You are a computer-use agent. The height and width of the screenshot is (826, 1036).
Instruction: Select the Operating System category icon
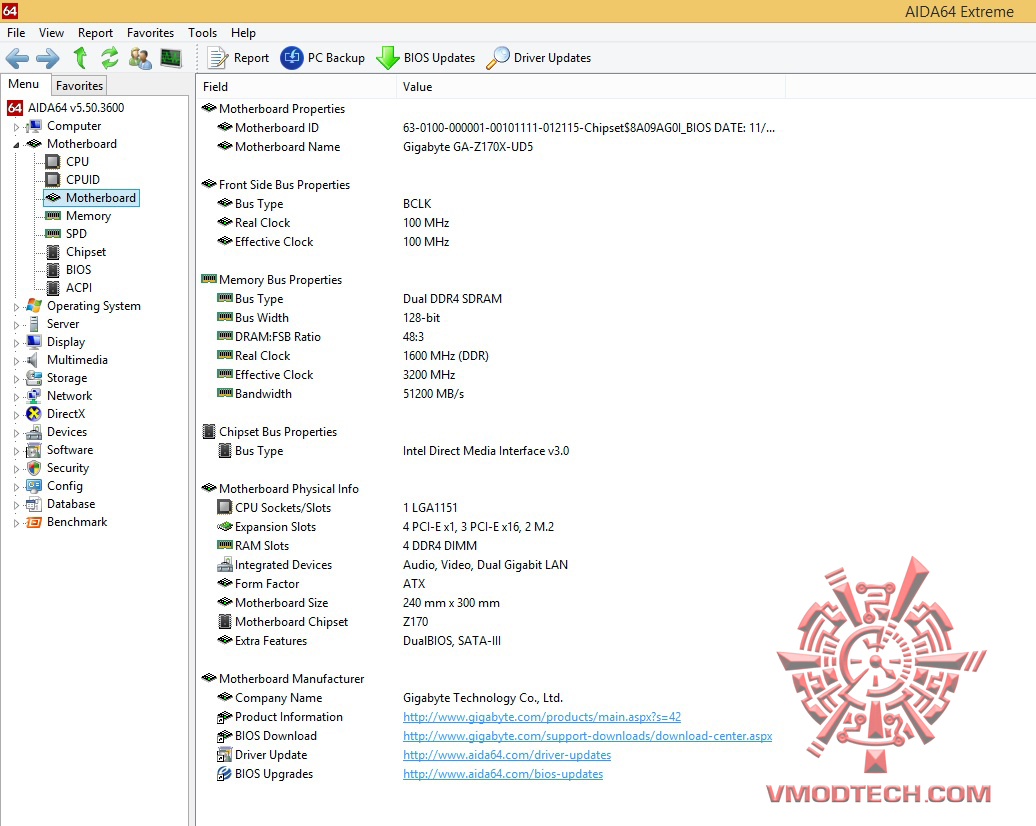click(34, 306)
